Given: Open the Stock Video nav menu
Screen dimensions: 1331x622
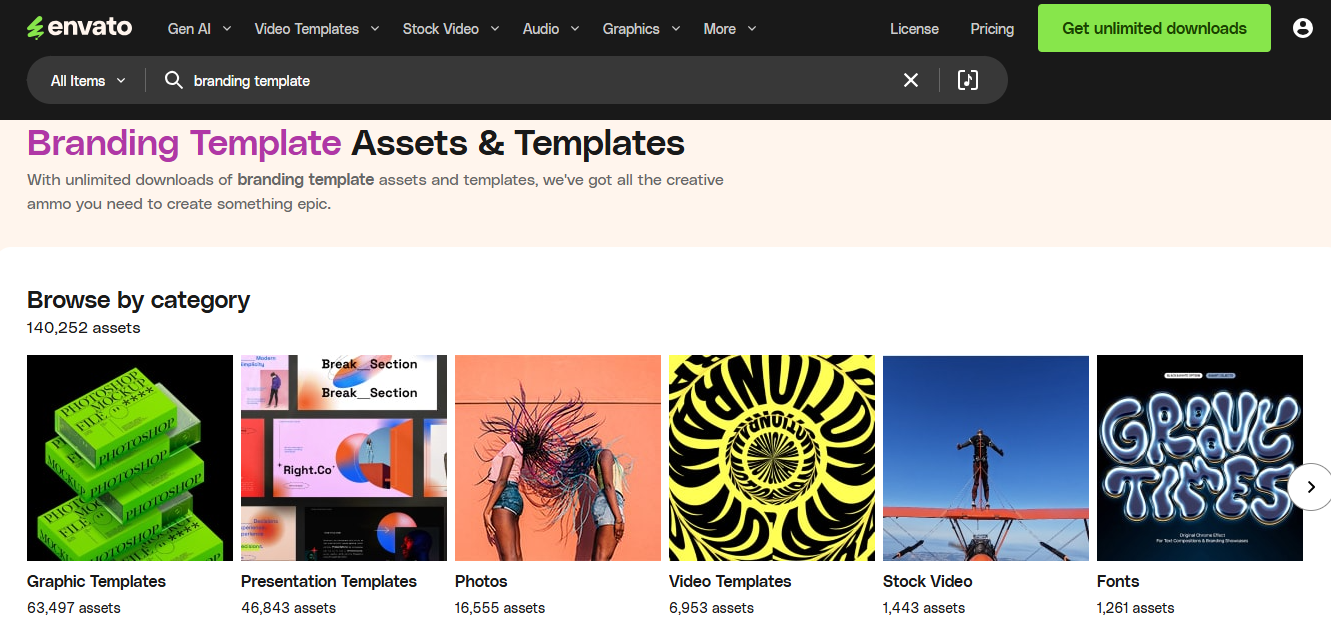Looking at the screenshot, I should coord(450,29).
